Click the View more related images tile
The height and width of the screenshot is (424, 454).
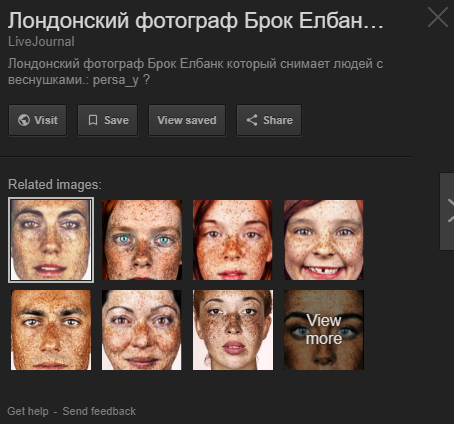pos(324,330)
